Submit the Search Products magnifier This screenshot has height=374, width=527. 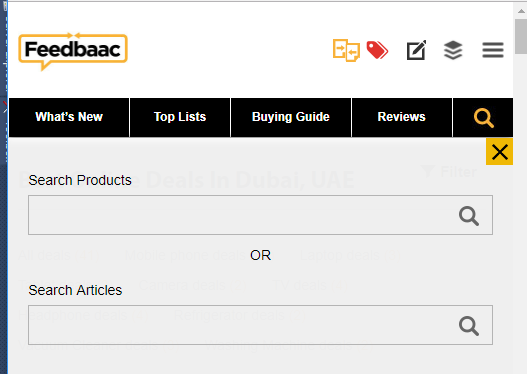pos(469,216)
